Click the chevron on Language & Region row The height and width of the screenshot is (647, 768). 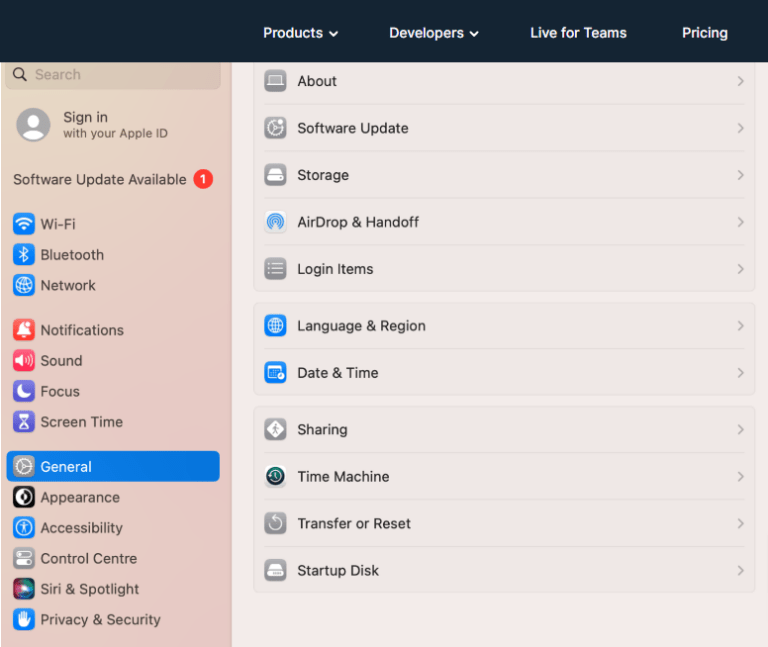(x=741, y=326)
